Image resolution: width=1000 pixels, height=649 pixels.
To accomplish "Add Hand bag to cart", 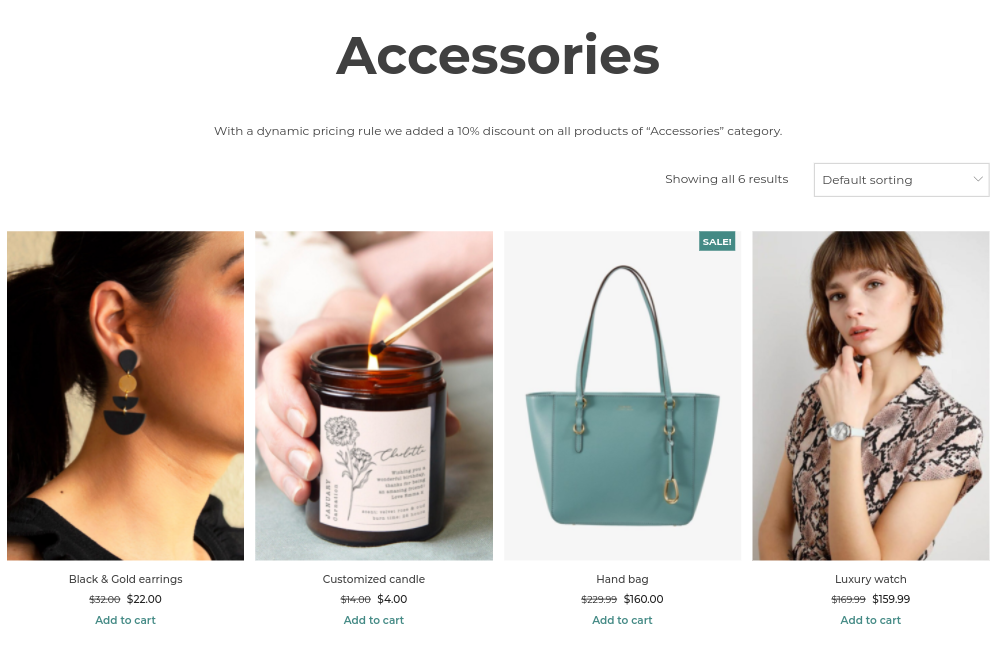I will pos(622,620).
